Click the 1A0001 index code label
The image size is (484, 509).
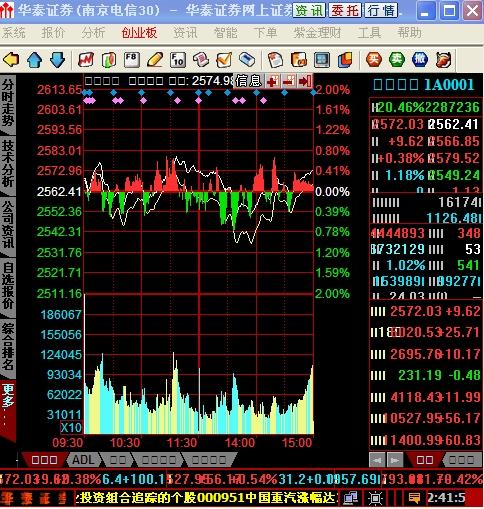[x=448, y=85]
